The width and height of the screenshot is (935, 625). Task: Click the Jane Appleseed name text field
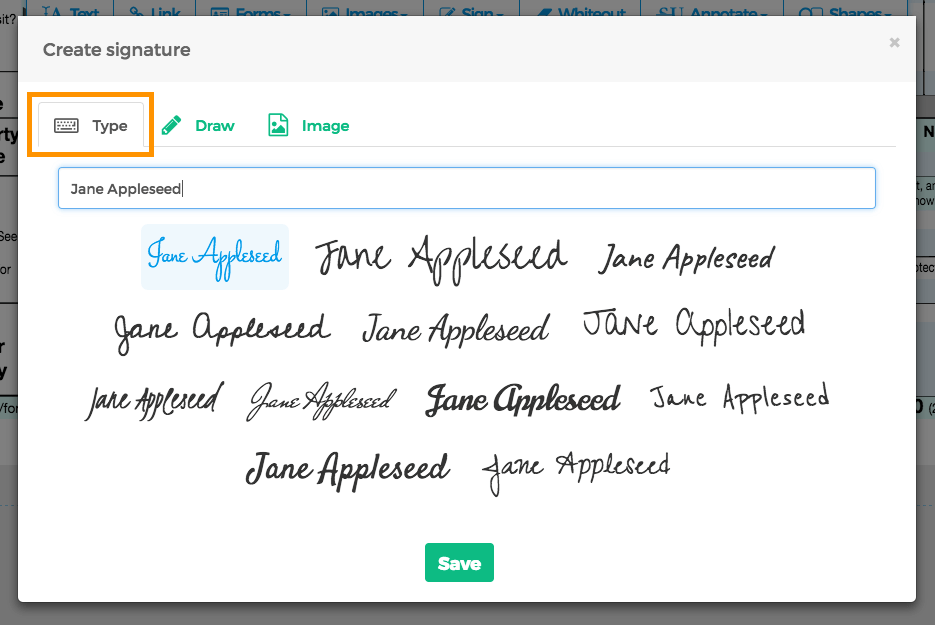click(x=466, y=188)
